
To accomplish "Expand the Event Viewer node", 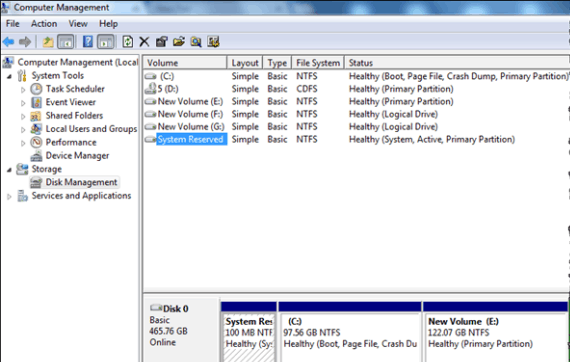I will [x=23, y=103].
